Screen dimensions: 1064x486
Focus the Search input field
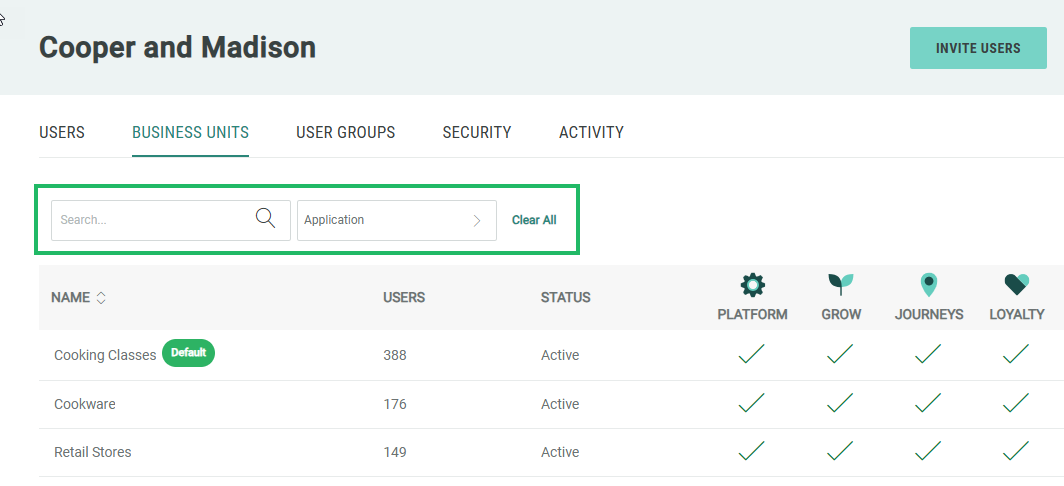[150, 220]
